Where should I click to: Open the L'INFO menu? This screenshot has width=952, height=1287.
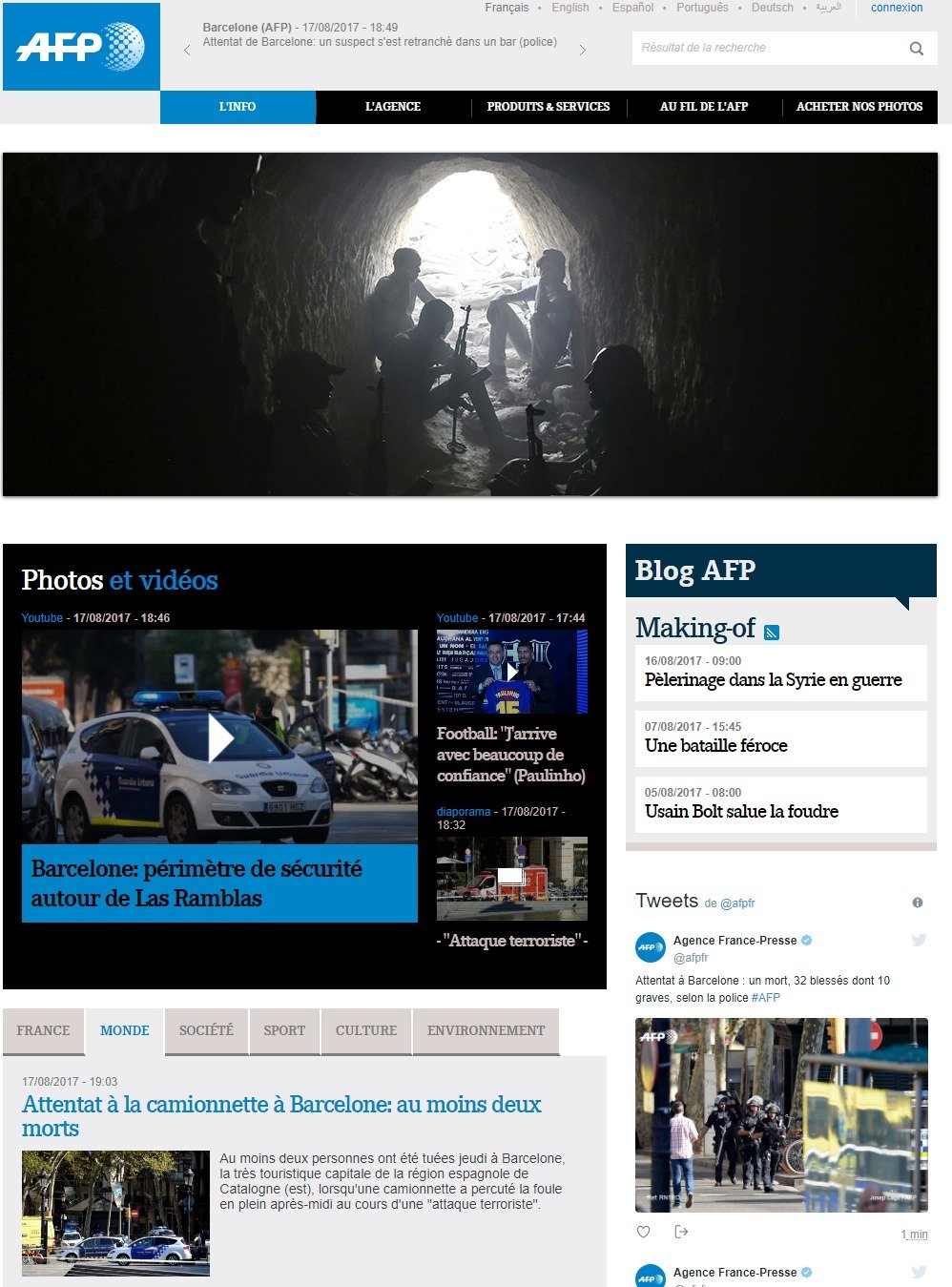238,107
